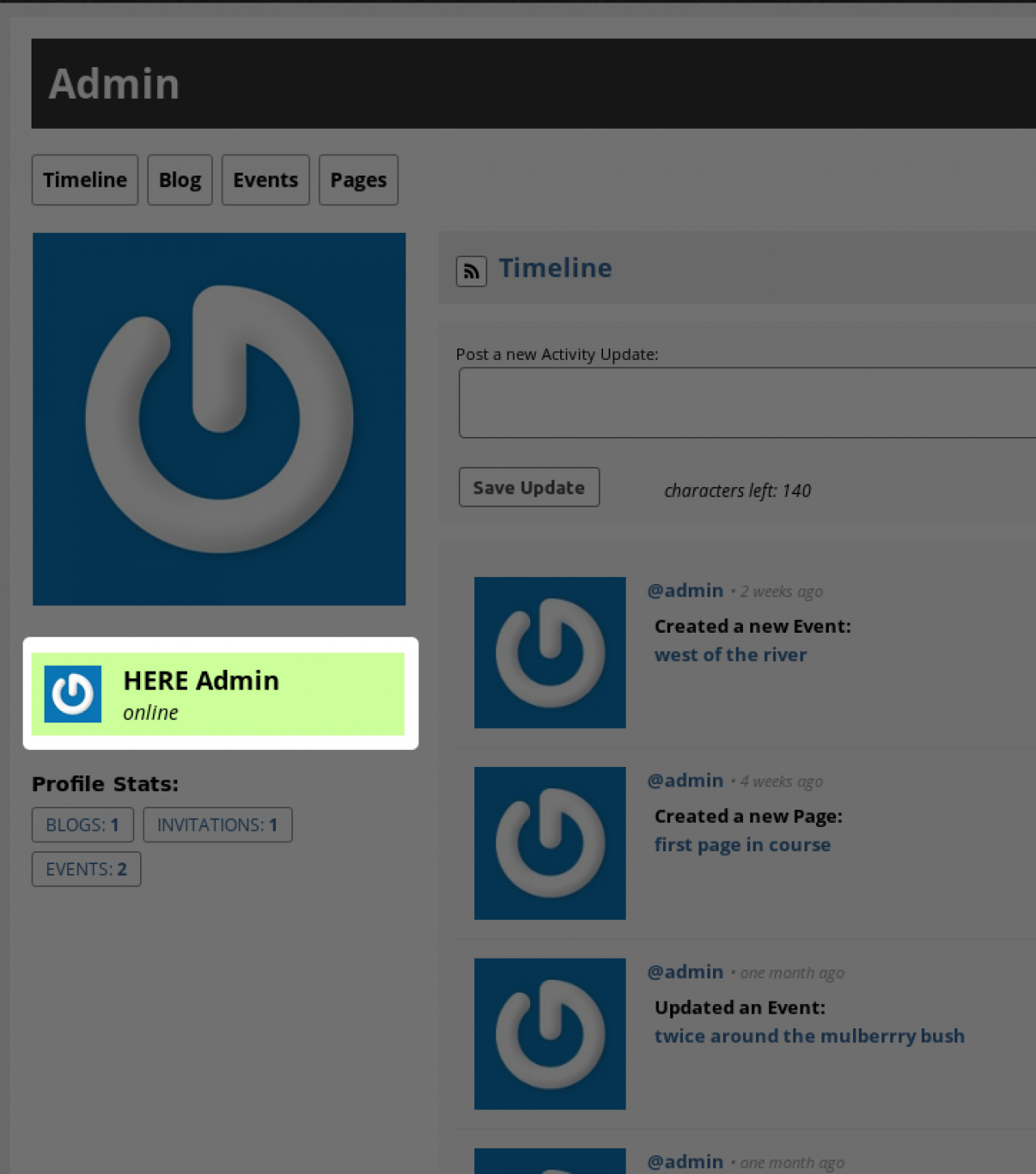Click the Timeline section heading link
Screen dimensions: 1036x1174
tap(555, 268)
